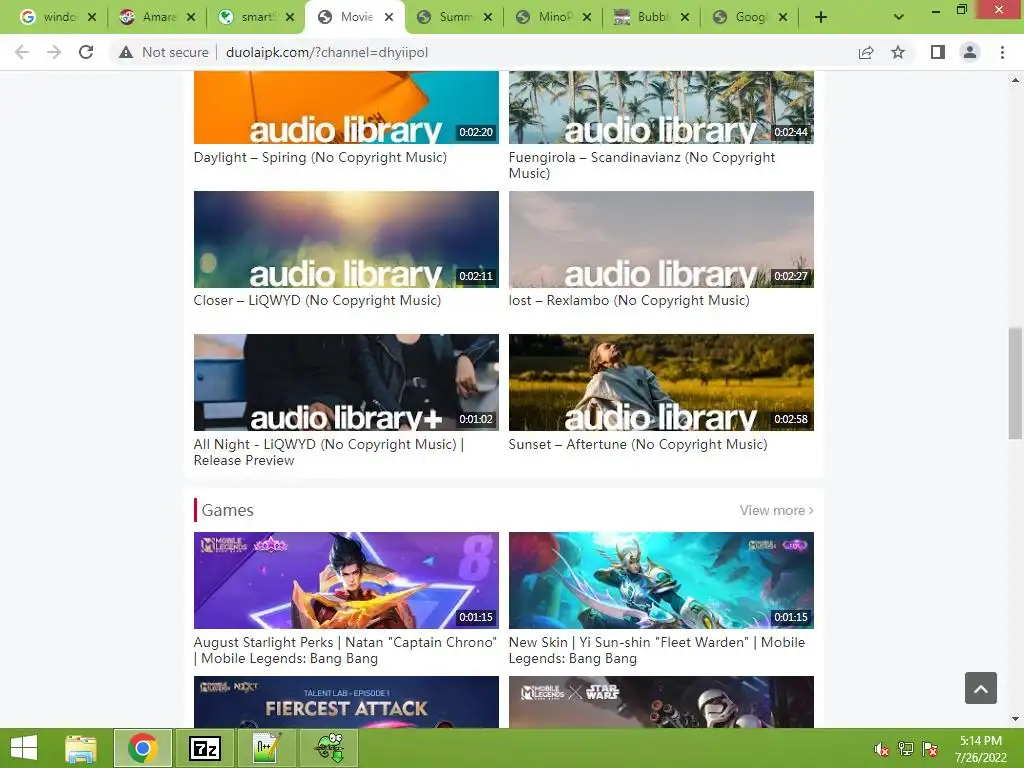Open 'All Night - LiQWYD' Release Preview link
This screenshot has height=768, width=1024.
pyautogui.click(x=328, y=452)
